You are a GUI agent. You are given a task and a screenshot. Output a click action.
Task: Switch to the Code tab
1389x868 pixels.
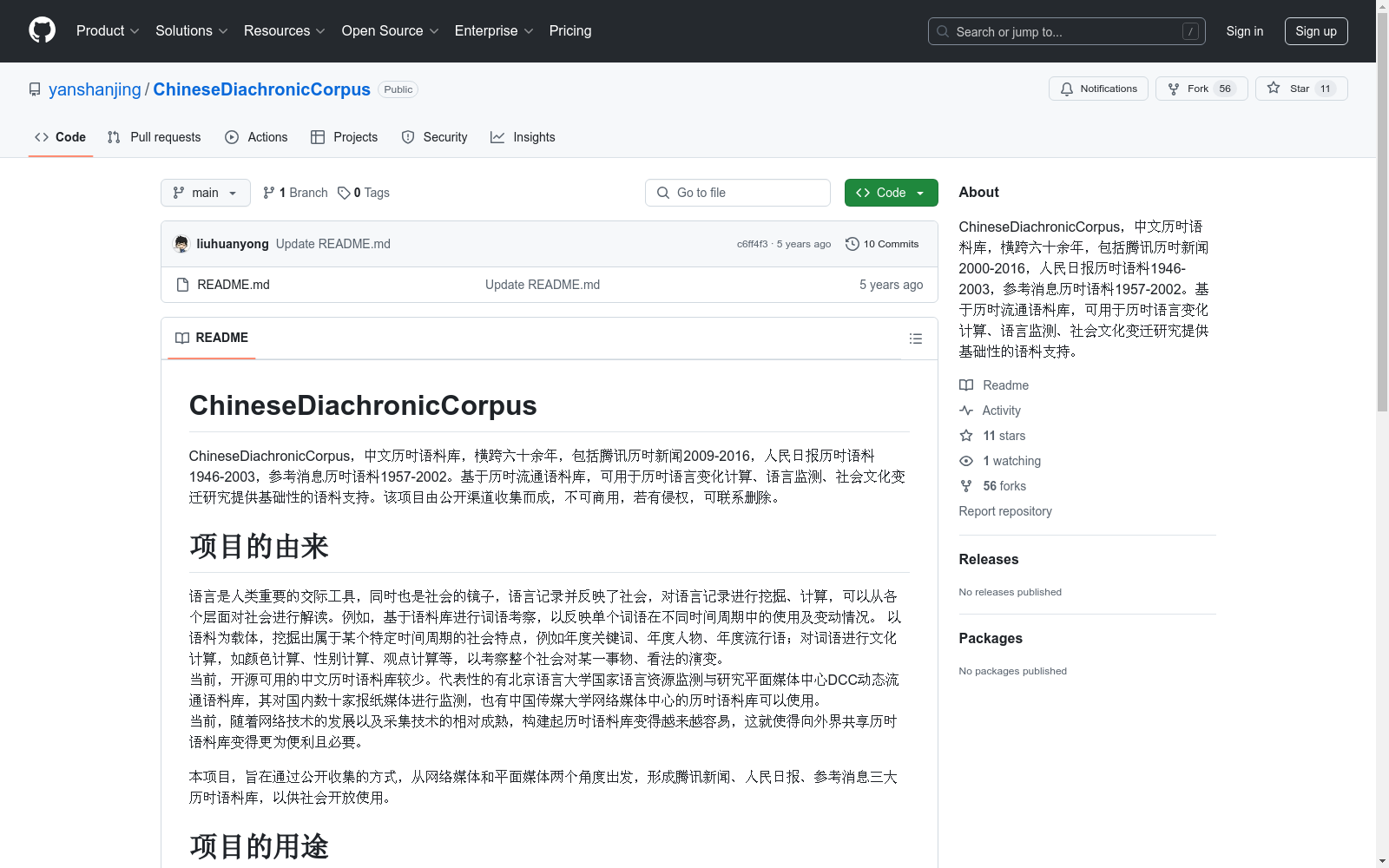[61, 137]
